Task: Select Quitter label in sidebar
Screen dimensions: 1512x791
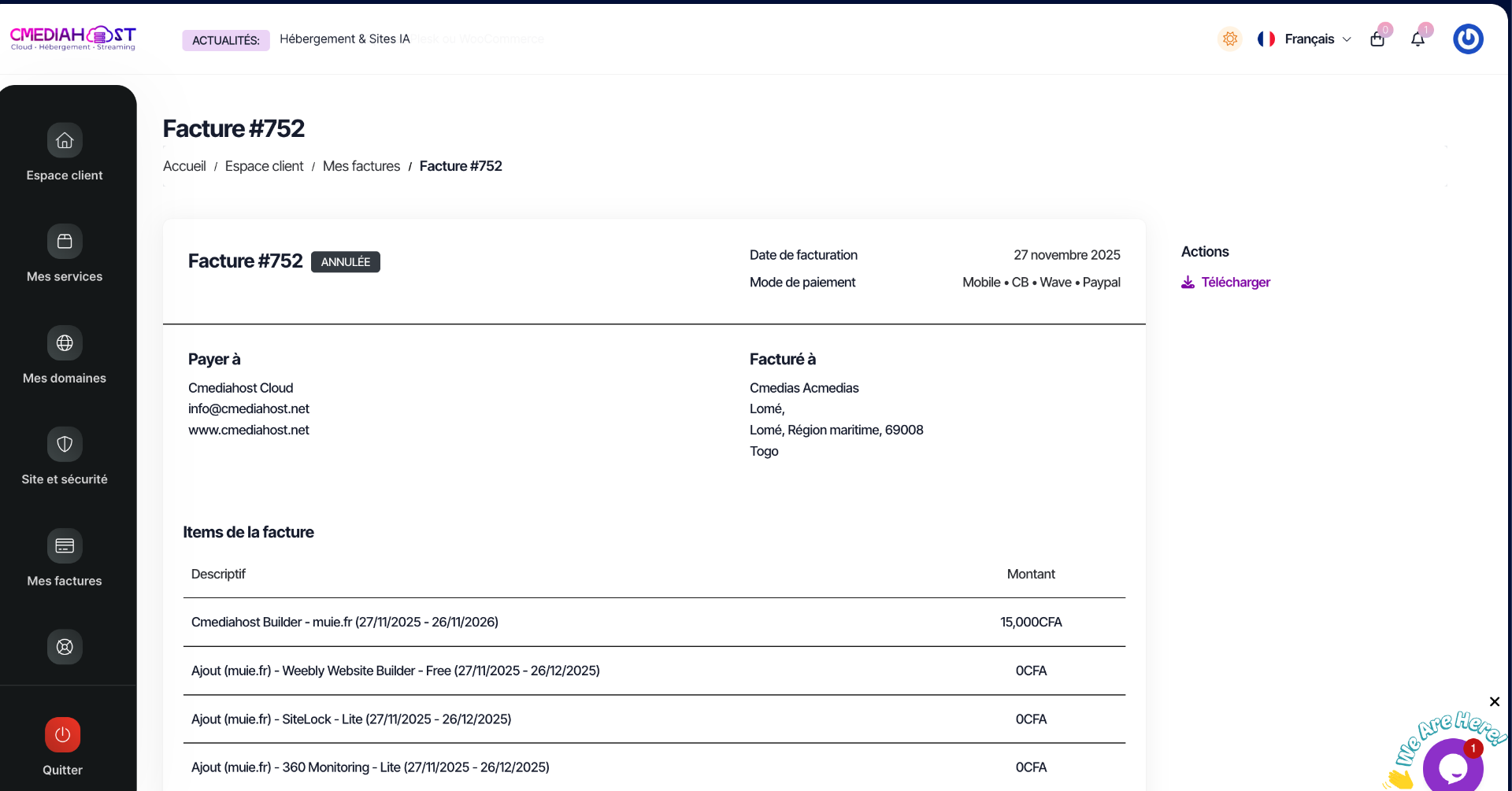Action: click(x=62, y=771)
